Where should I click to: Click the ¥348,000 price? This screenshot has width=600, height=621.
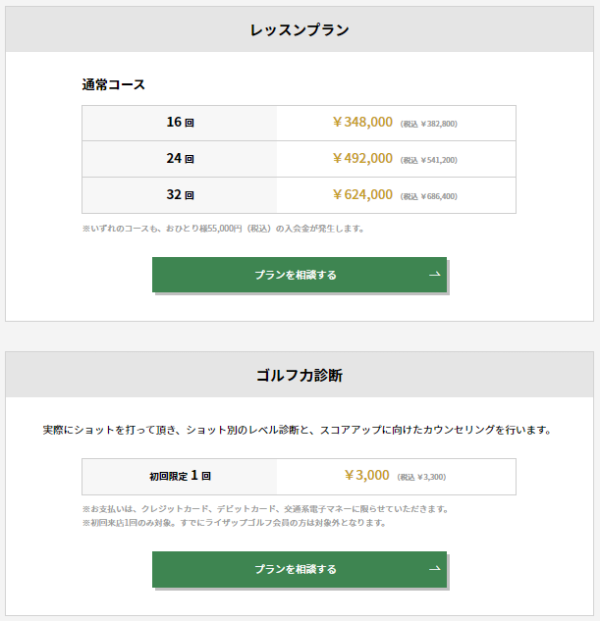click(x=363, y=122)
